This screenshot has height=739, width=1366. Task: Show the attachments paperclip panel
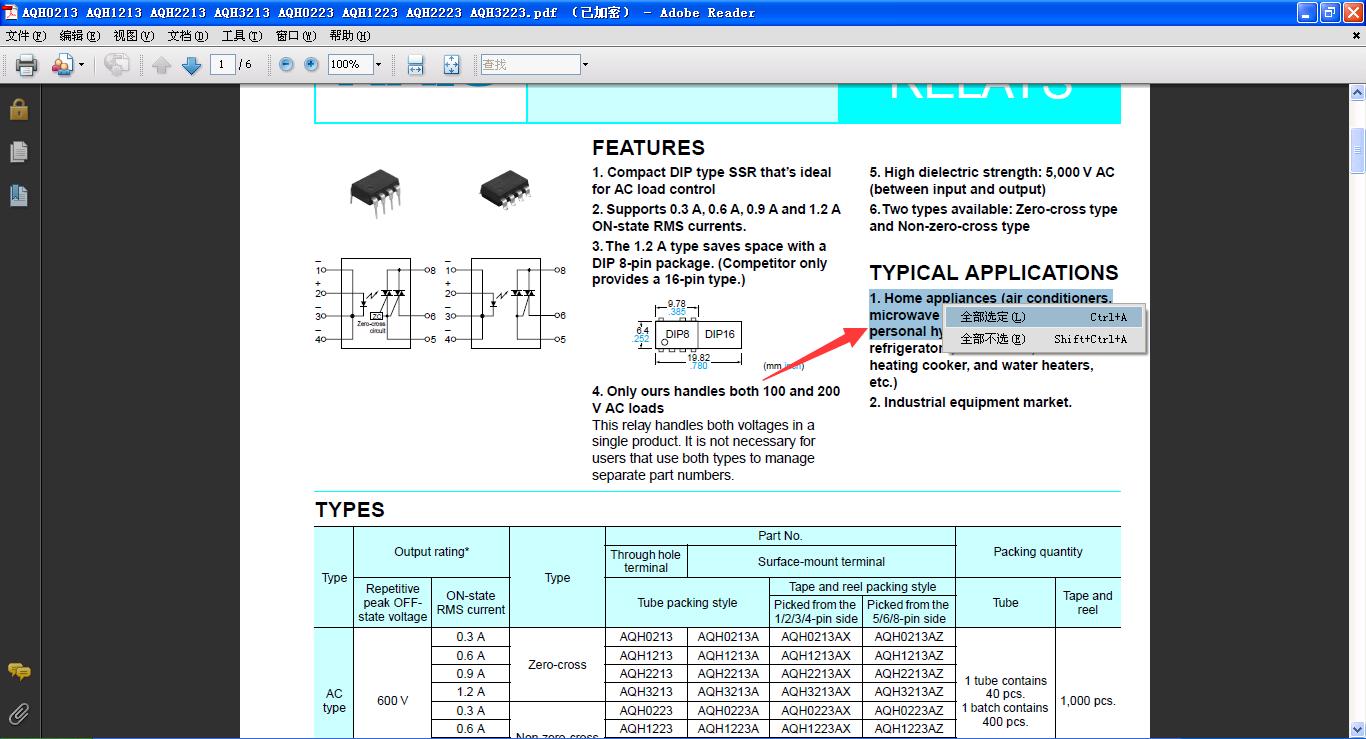[x=18, y=713]
